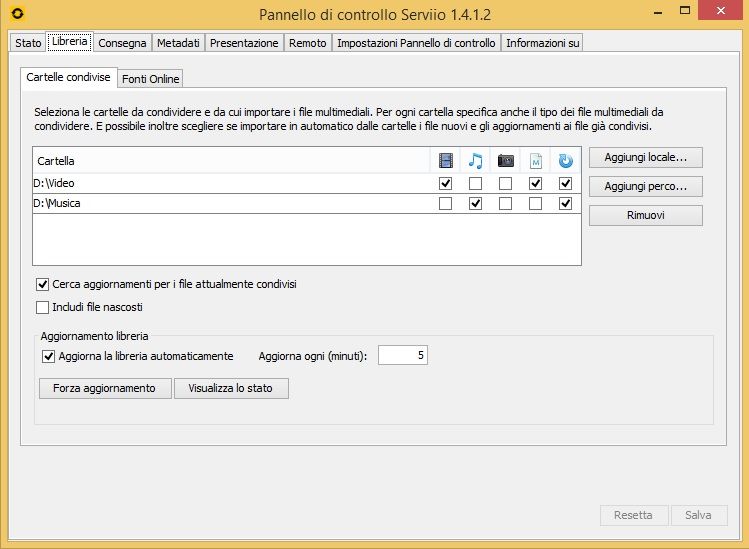Toggle Aggiorna la libreria automaticamente
749x549 pixels.
pyautogui.click(x=49, y=356)
